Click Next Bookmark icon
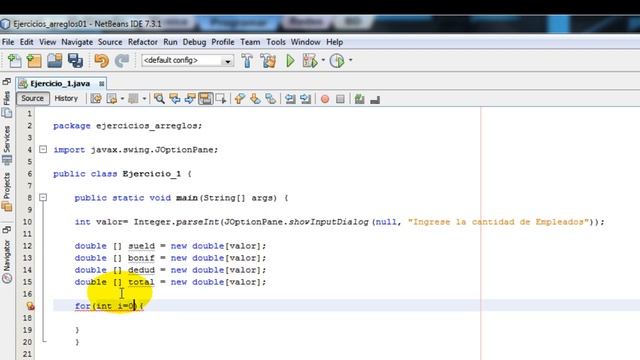Viewport: 640px width, 360px height. [x=255, y=98]
